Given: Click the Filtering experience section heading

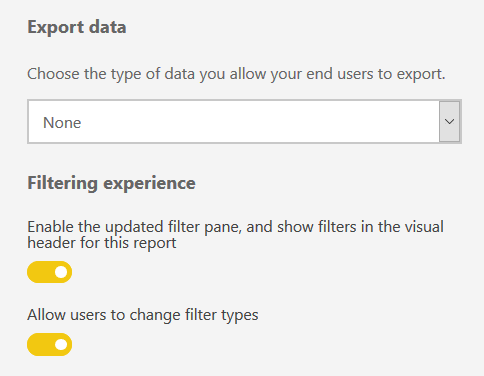Looking at the screenshot, I should click(111, 183).
